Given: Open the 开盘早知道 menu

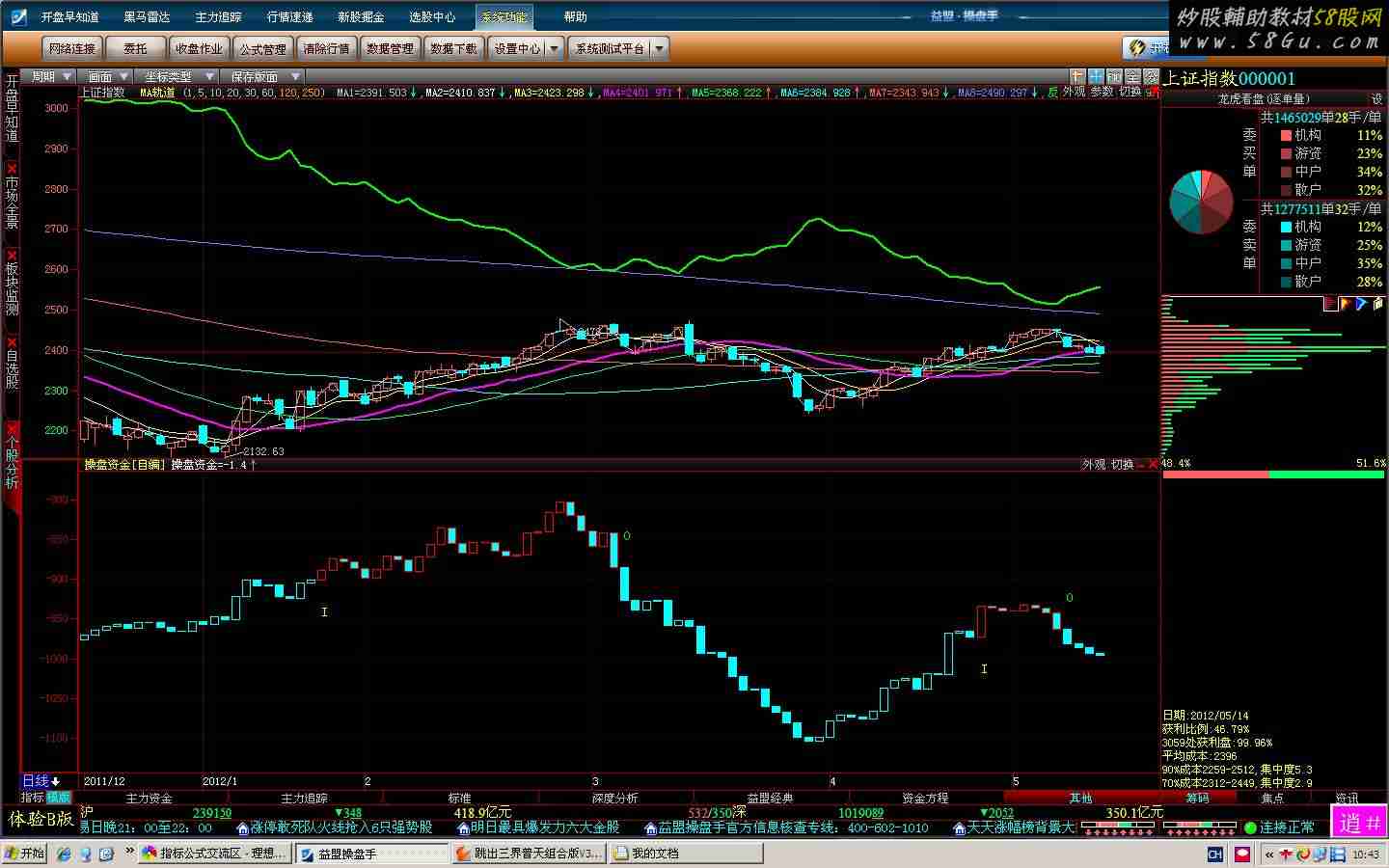Looking at the screenshot, I should click(x=69, y=17).
